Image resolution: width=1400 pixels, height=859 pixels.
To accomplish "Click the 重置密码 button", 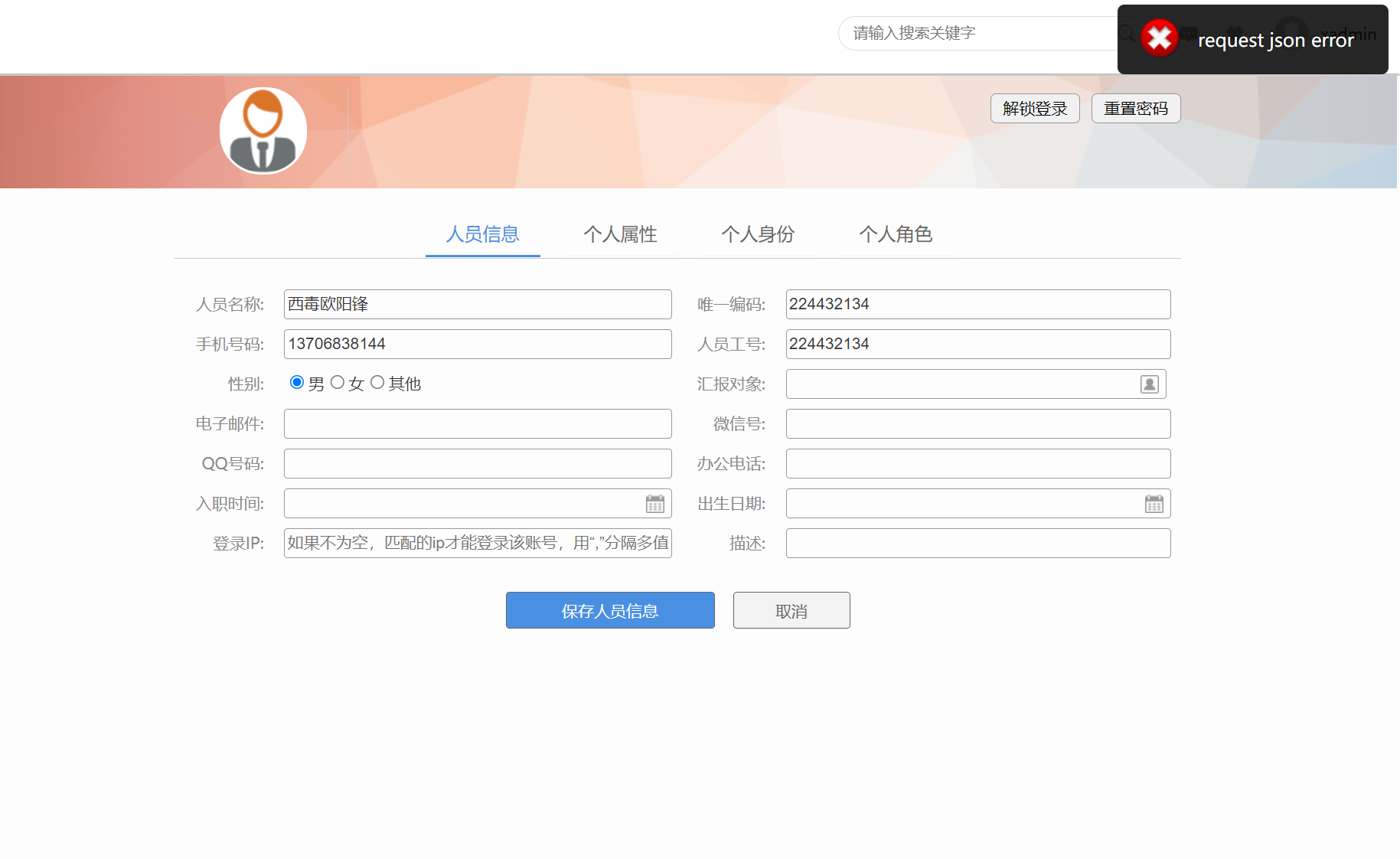I will [1136, 109].
